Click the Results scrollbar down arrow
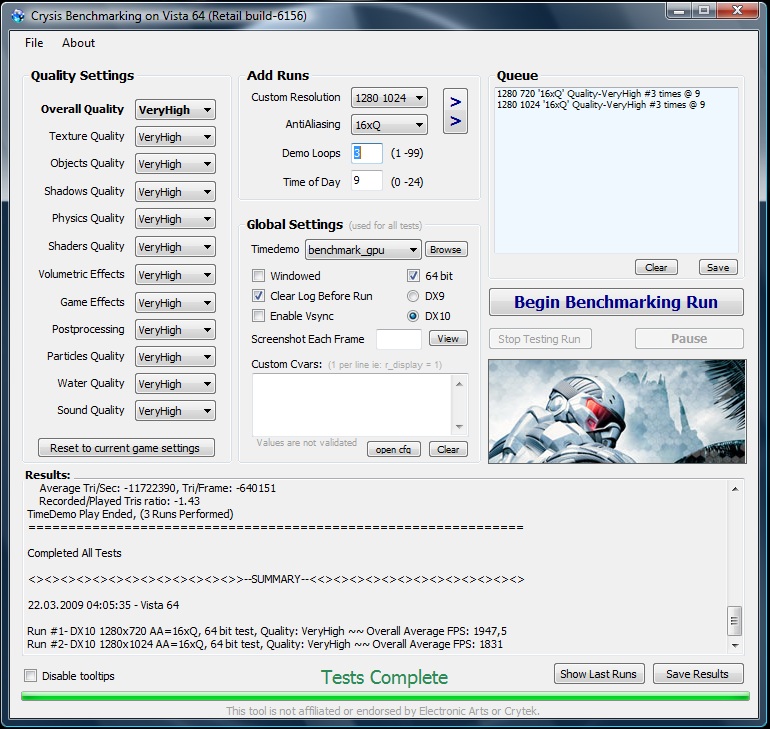Image resolution: width=770 pixels, height=729 pixels. (735, 646)
